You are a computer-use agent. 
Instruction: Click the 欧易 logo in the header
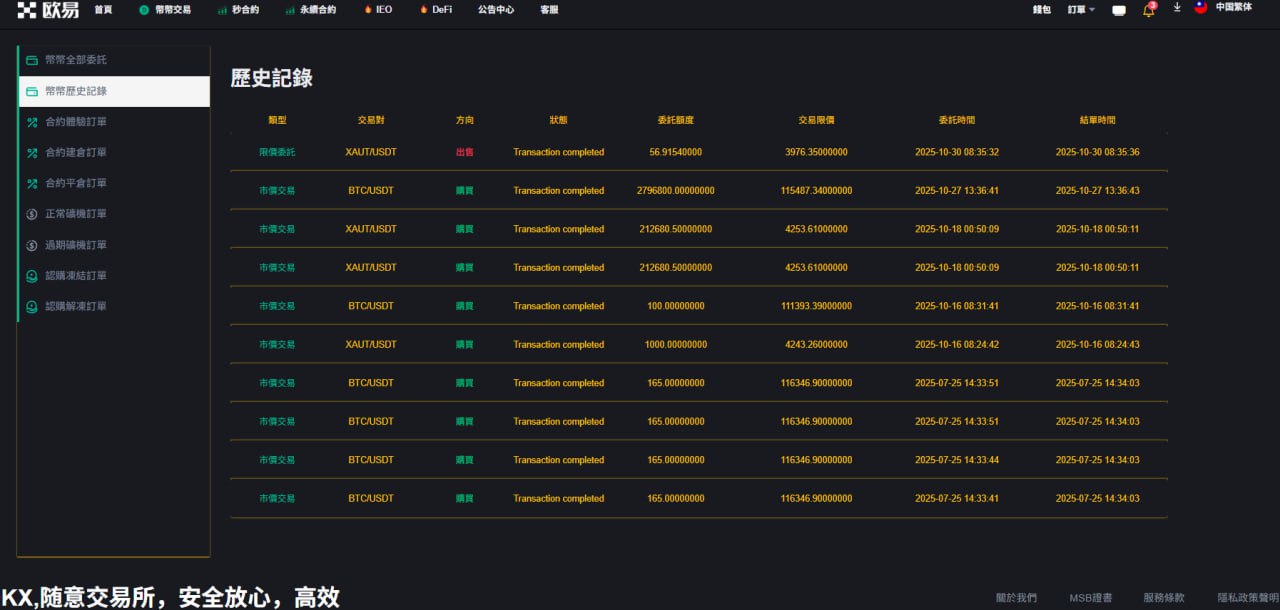pos(47,10)
